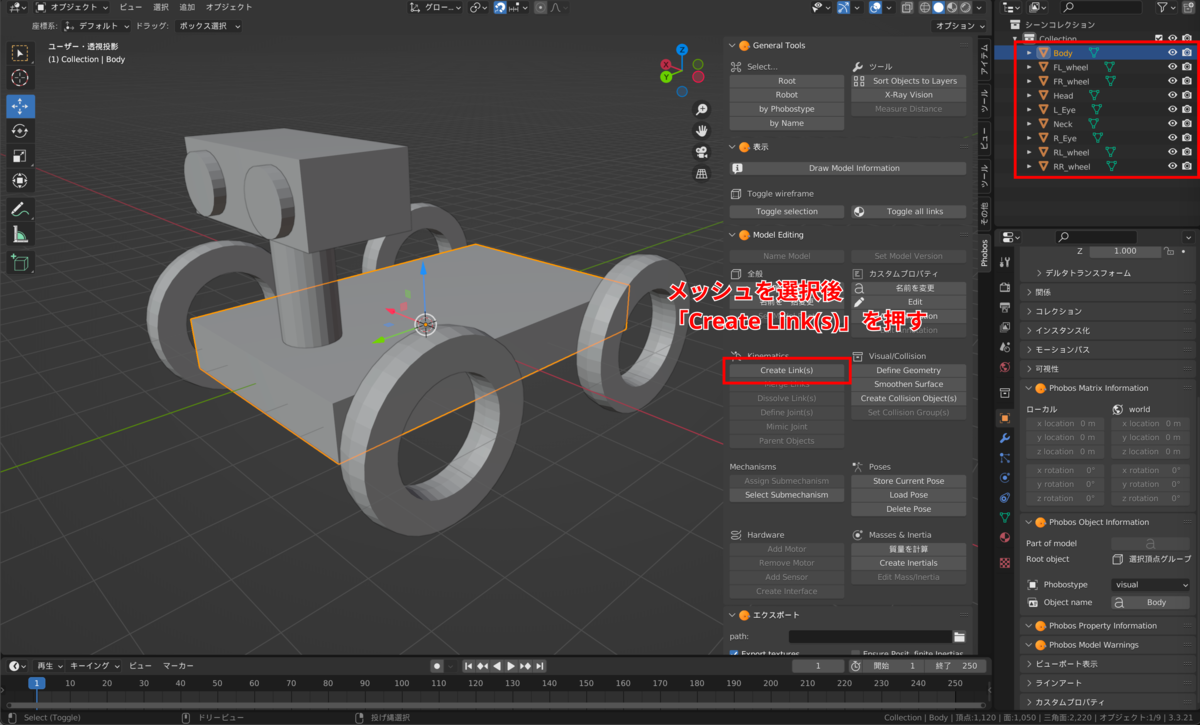Click Sort Objects to Layers button
The width and height of the screenshot is (1200, 725).
(909, 81)
